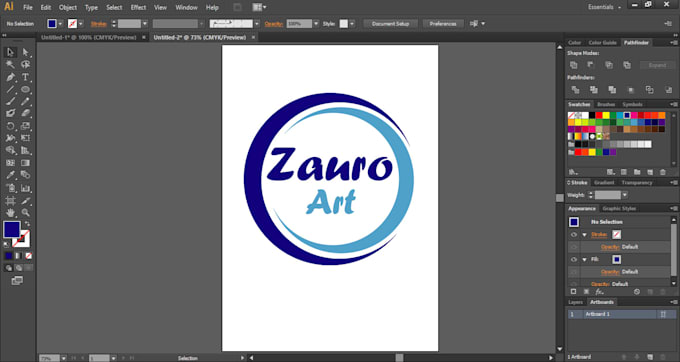Click Add New Effect fx icon
The width and height of the screenshot is (680, 362).
[x=599, y=292]
